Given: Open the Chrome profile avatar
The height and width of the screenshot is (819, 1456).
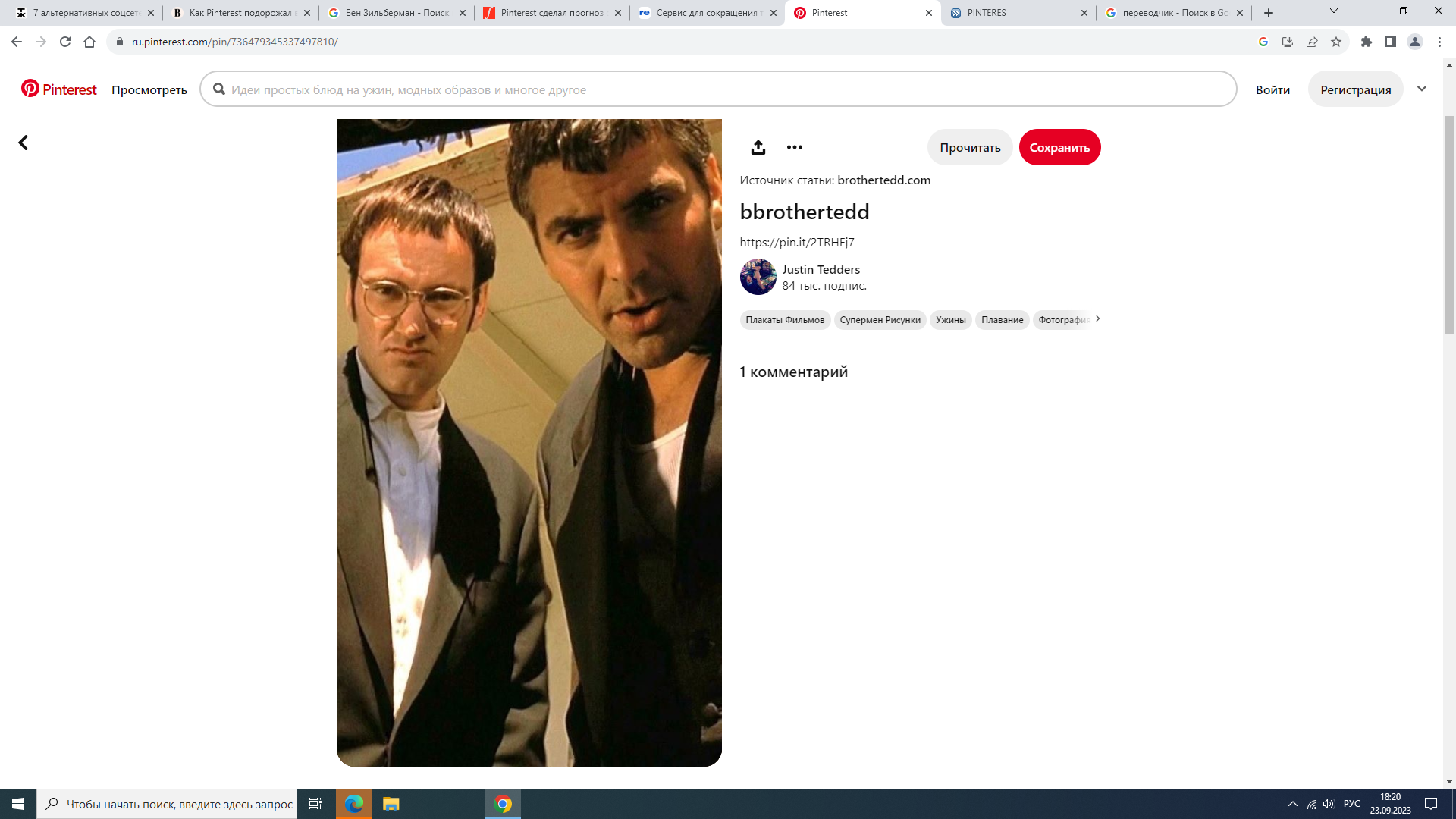Looking at the screenshot, I should pyautogui.click(x=1415, y=42).
